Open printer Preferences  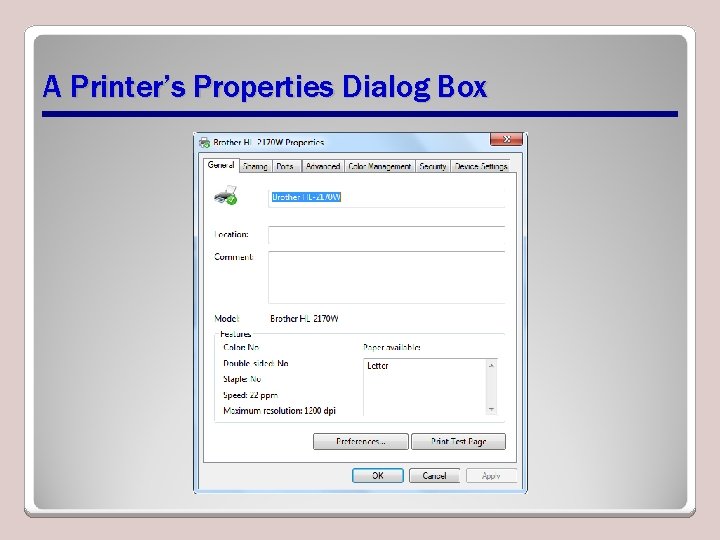(x=360, y=442)
